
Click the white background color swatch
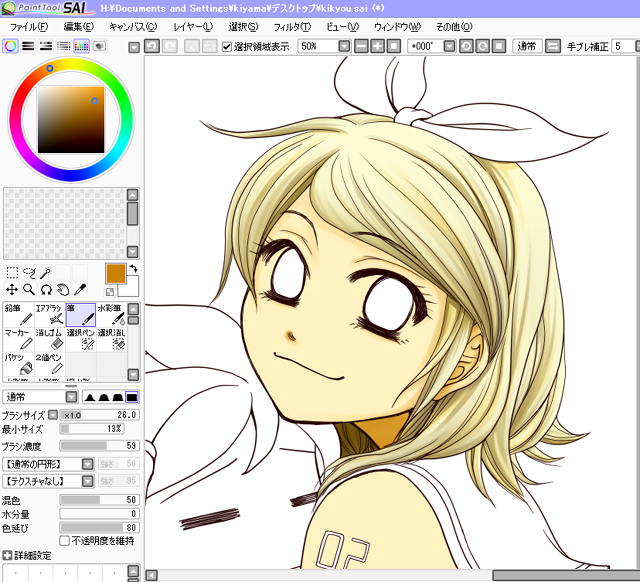click(133, 290)
